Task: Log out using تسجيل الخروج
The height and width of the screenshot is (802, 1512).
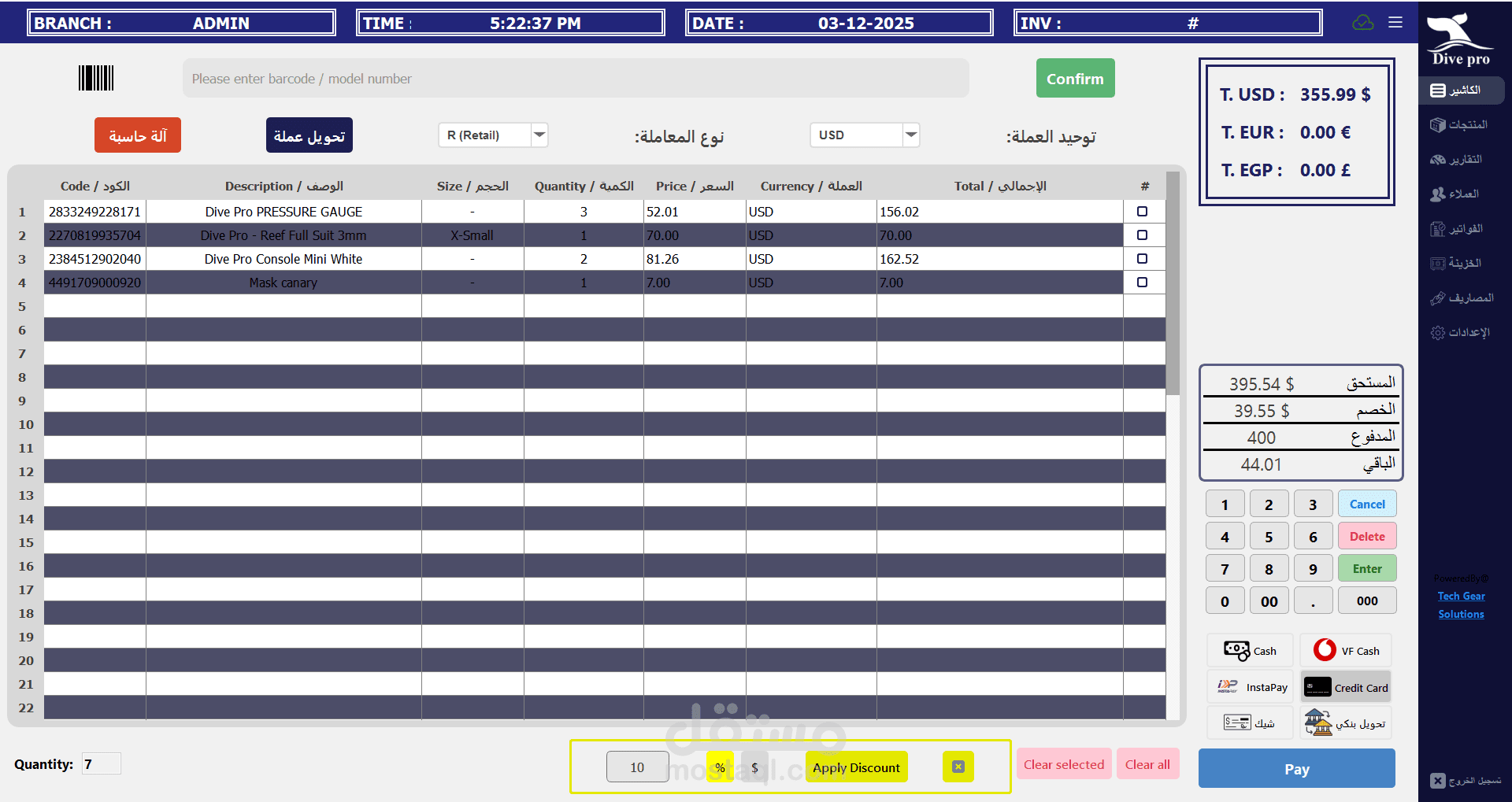Action: click(x=1466, y=781)
